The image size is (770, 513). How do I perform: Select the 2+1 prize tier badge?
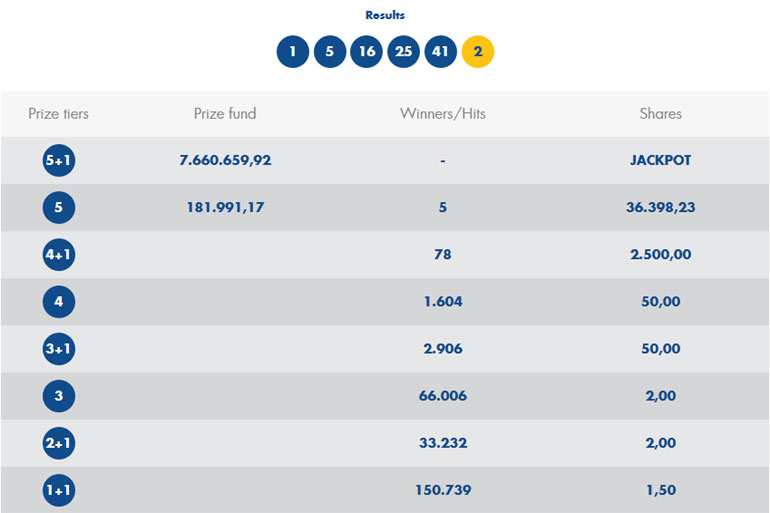click(59, 443)
